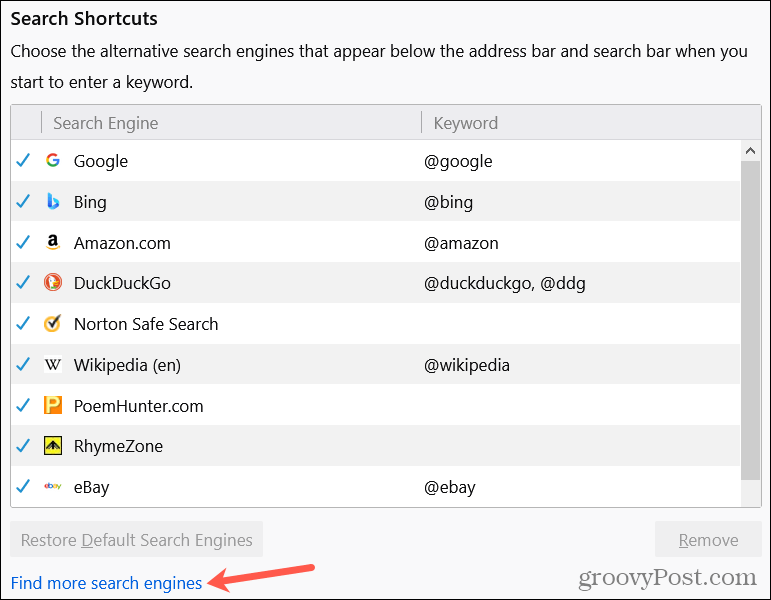Click the @amazon keyword cell
771x600 pixels.
coord(461,243)
